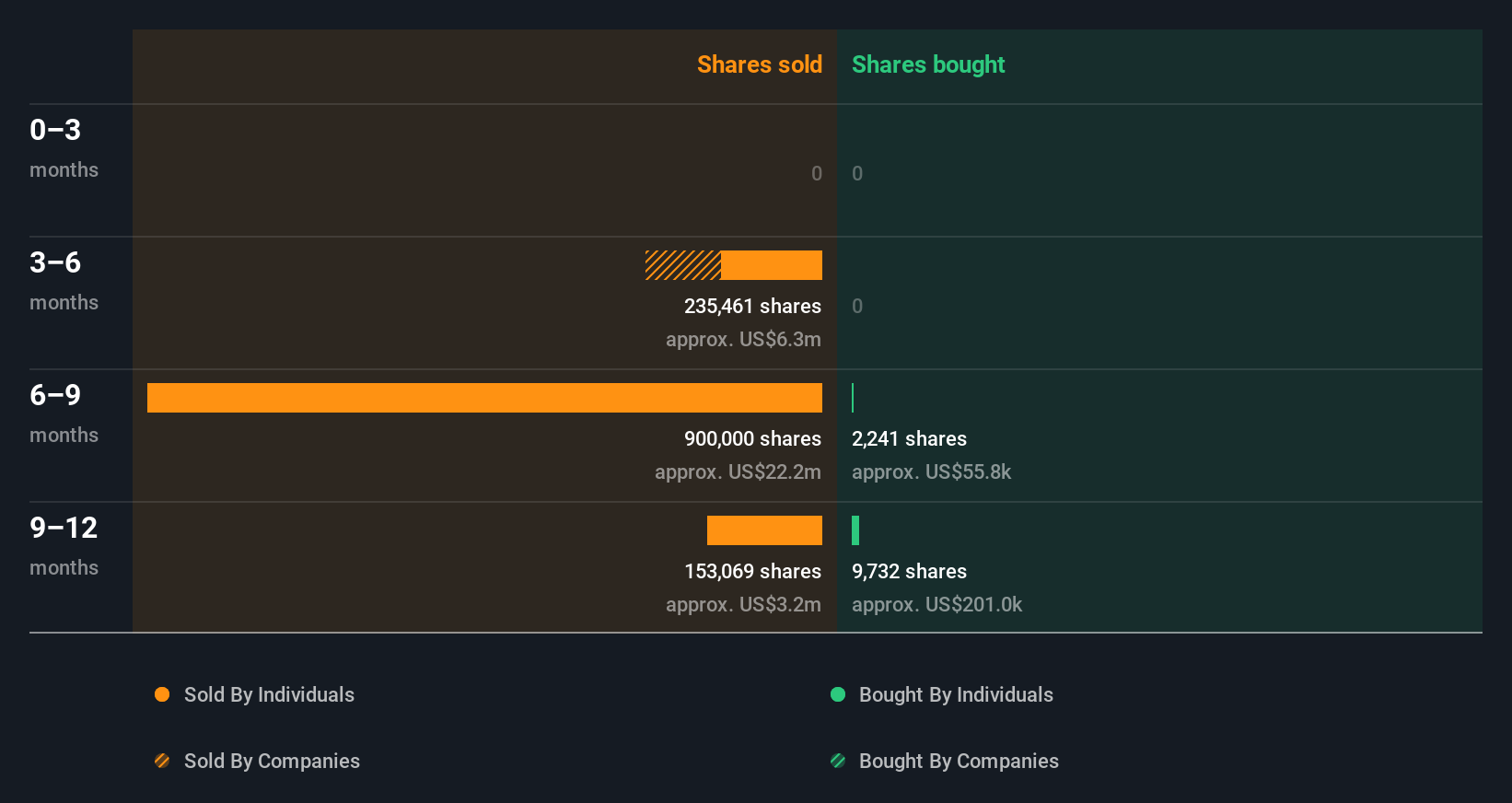Click the green Bought By Individuals legend dot
Viewport: 1512px width, 803px height.
pyautogui.click(x=838, y=694)
